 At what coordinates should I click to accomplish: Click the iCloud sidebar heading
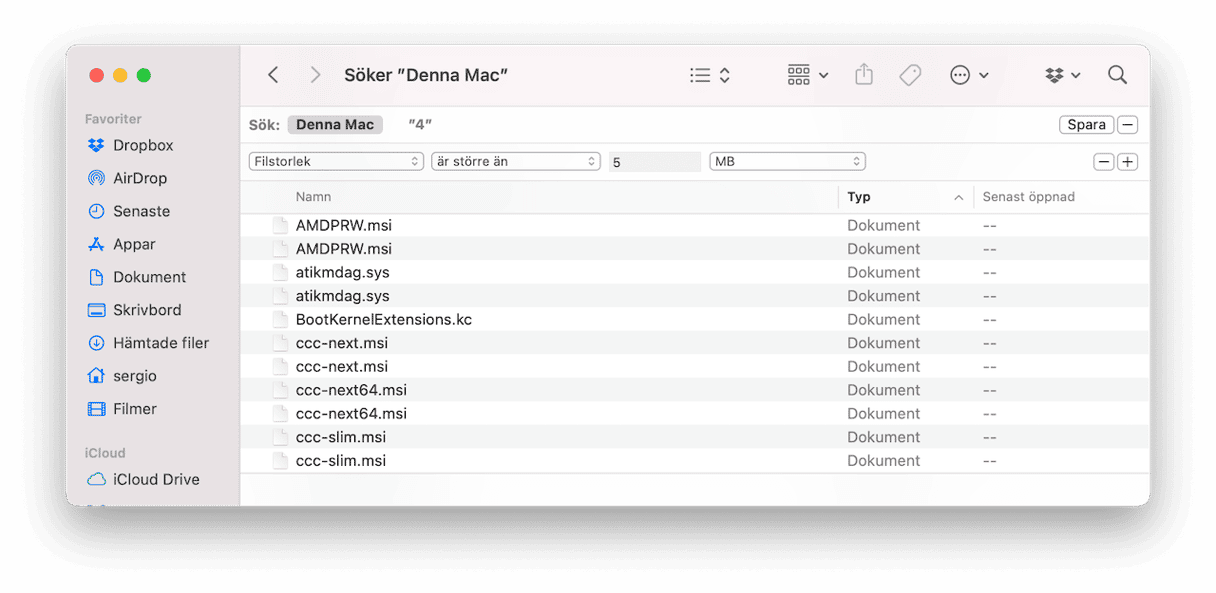click(x=105, y=453)
